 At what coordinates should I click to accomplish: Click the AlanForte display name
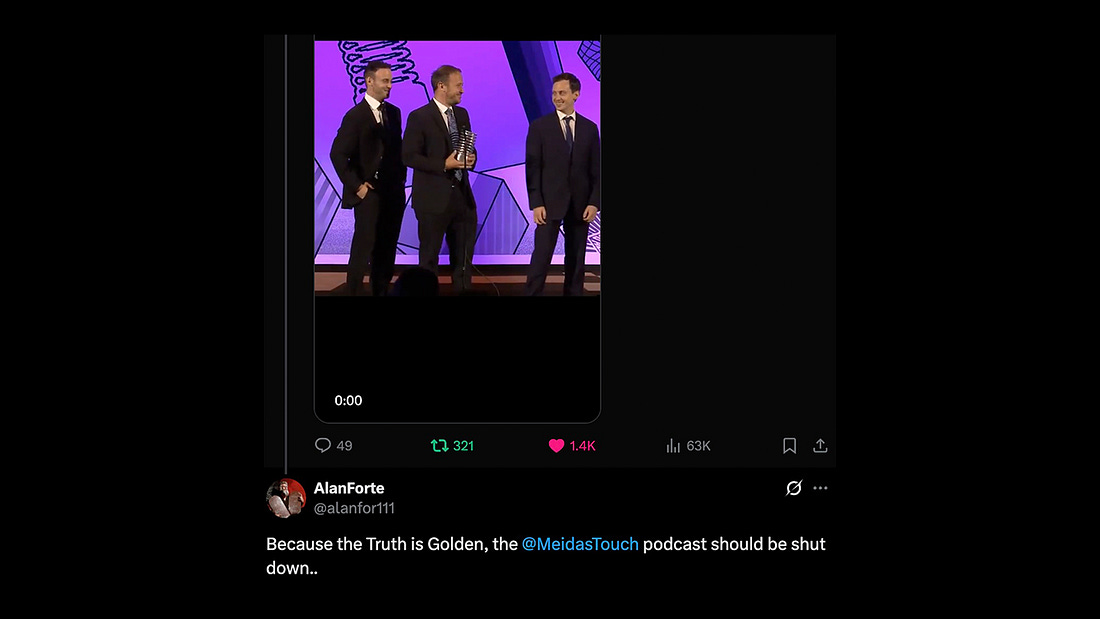349,488
